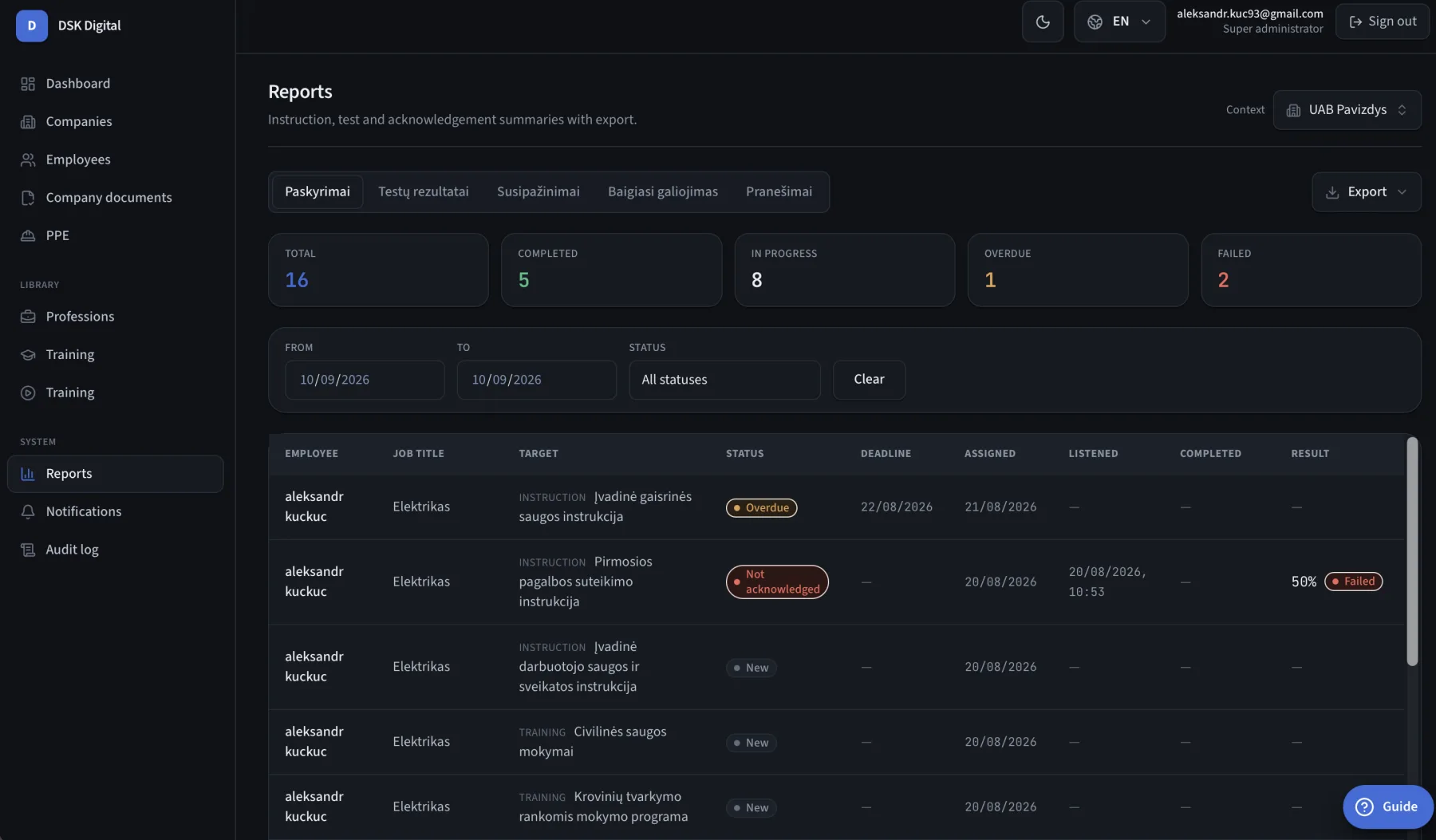Open the Baigiasi galiojimas tab
This screenshot has width=1436, height=840.
point(663,192)
